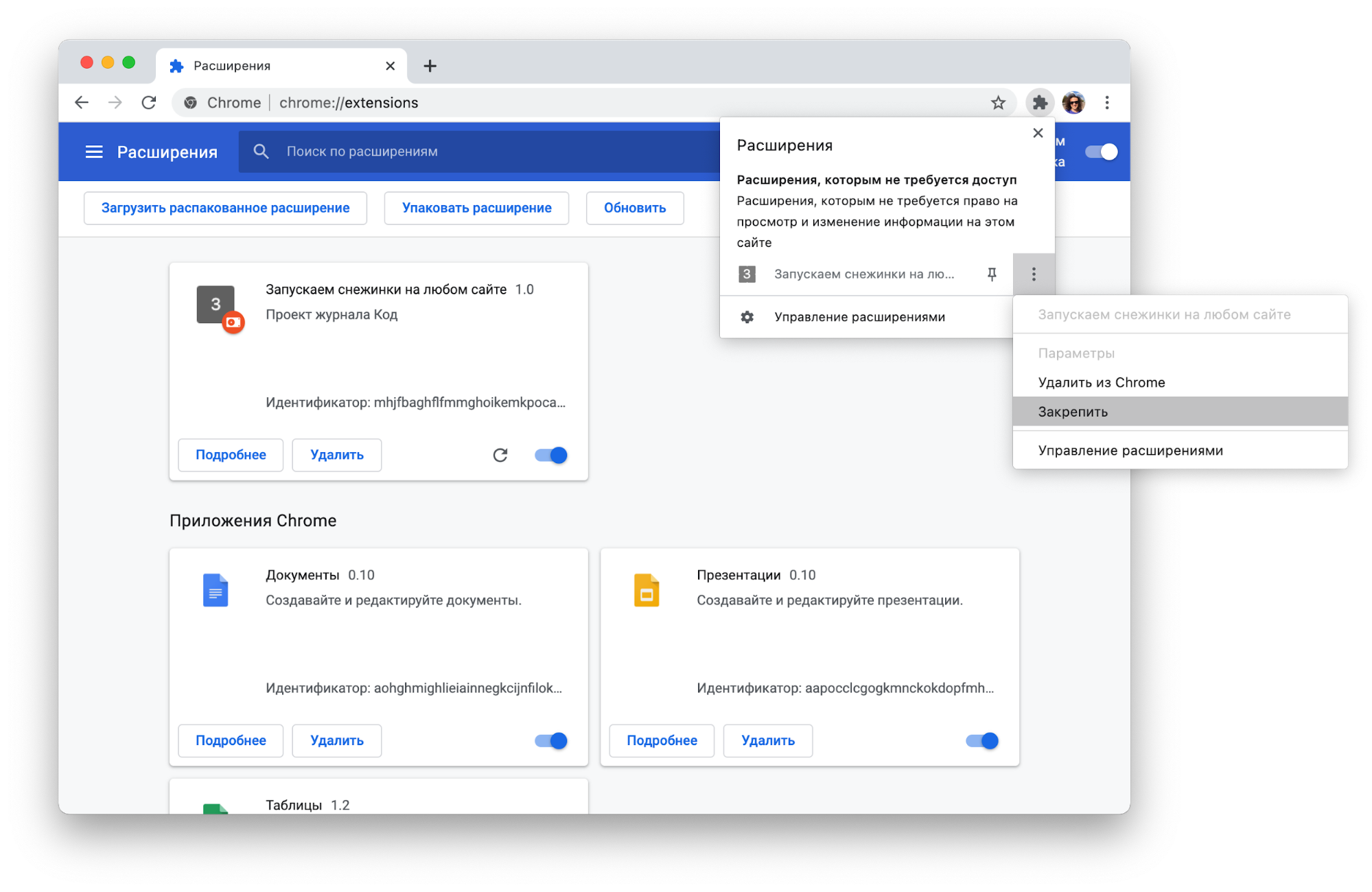Click the gear icon for Управление расширениями
The height and width of the screenshot is (892, 1372).
tap(747, 317)
